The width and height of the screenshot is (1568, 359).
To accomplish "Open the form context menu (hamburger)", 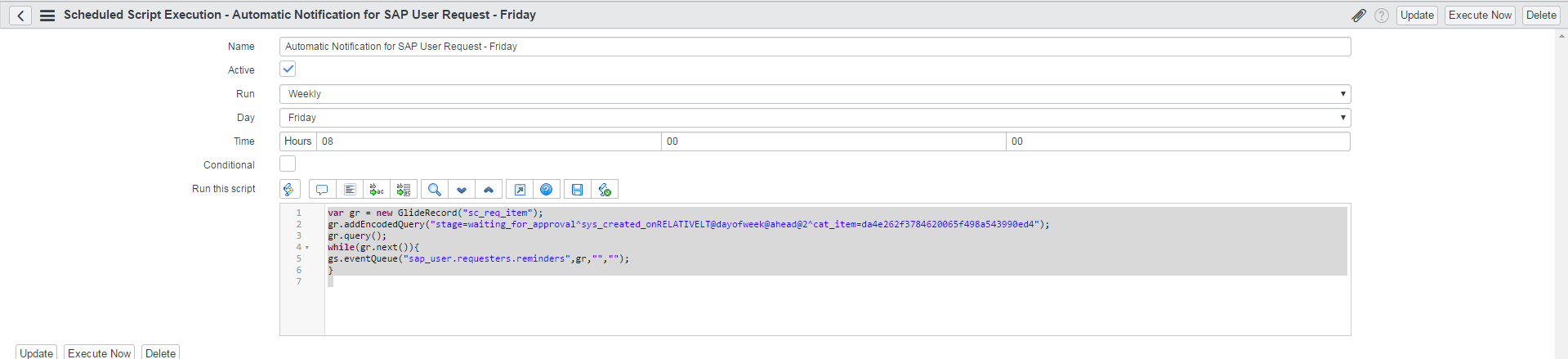I will 47,16.
